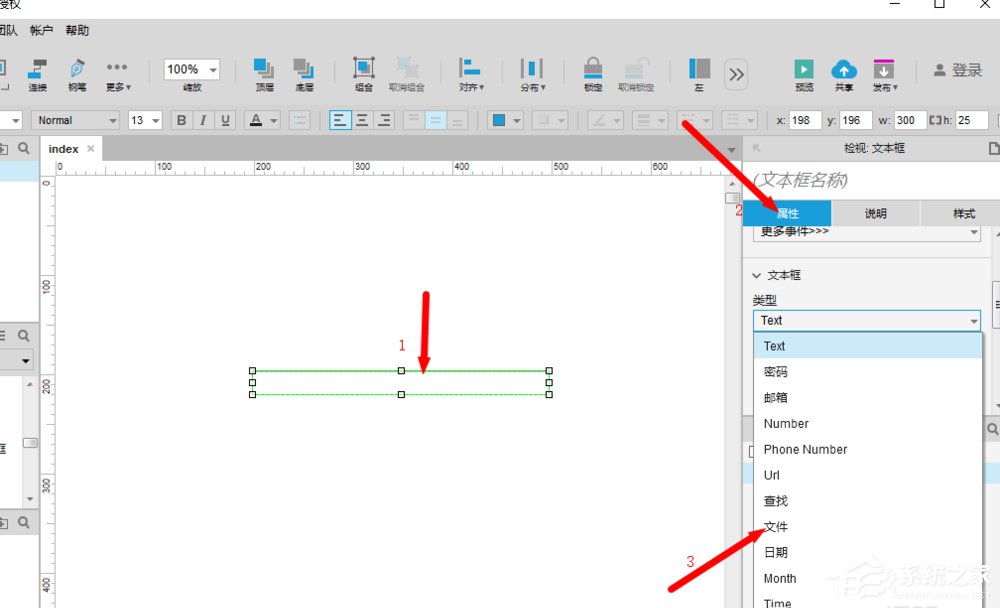Send widget to back with 底层

(x=304, y=75)
